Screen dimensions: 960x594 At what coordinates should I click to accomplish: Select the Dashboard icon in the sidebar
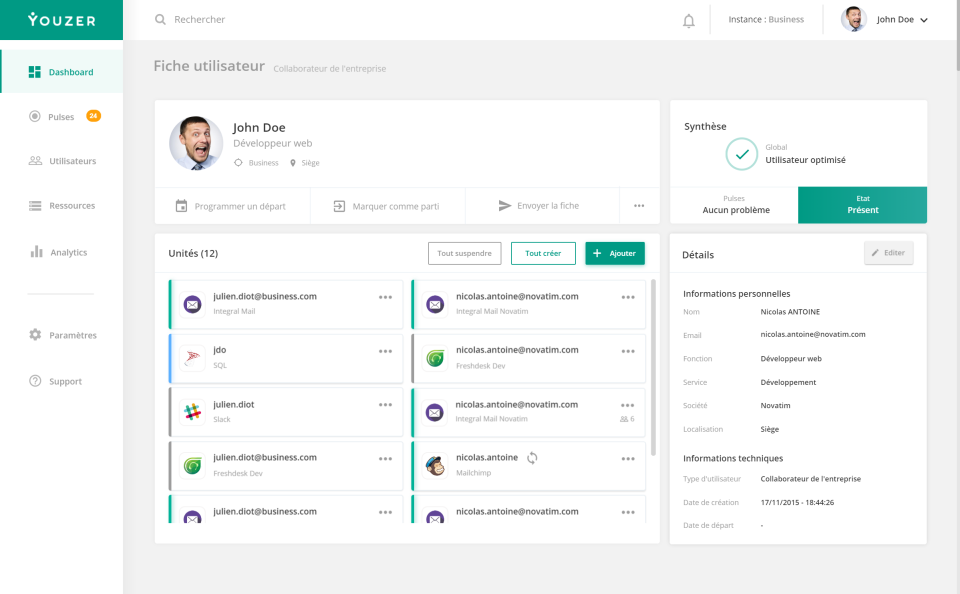pyautogui.click(x=32, y=71)
